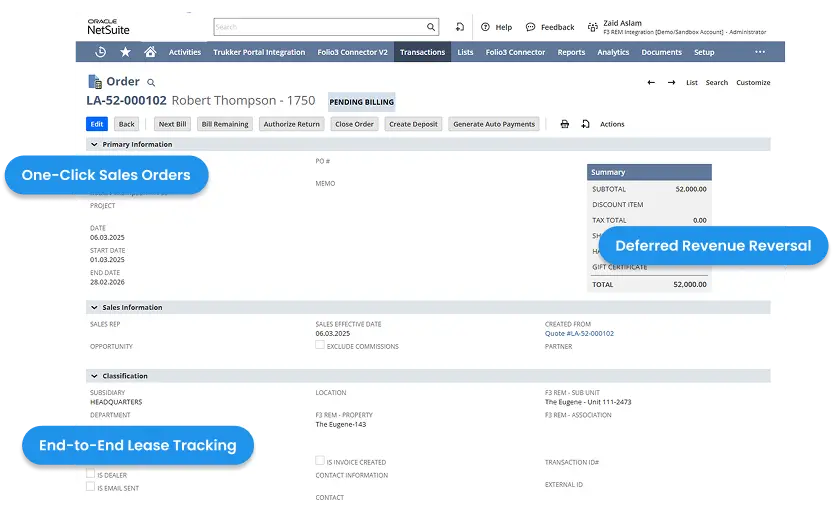Click the magnifier icon next to Order title
833x517 pixels.
coord(151,82)
